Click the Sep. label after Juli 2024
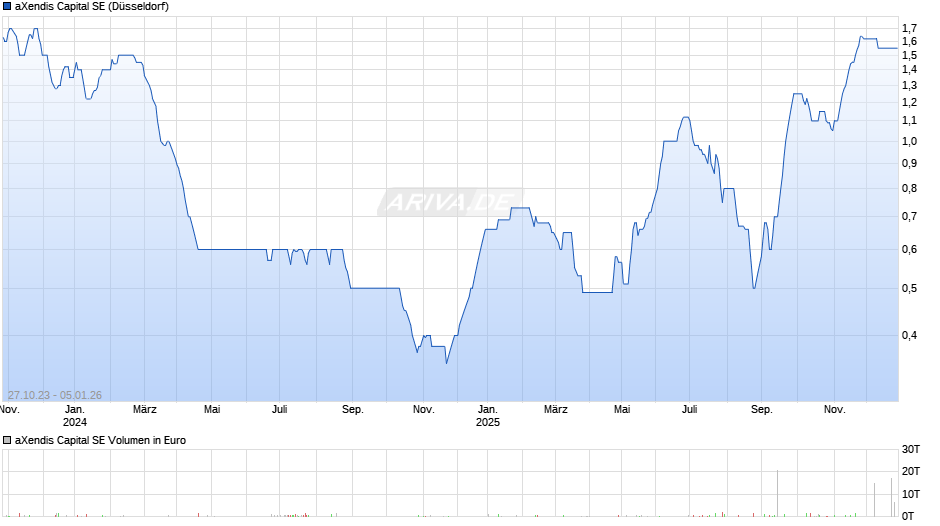The image size is (940, 526). [352, 410]
